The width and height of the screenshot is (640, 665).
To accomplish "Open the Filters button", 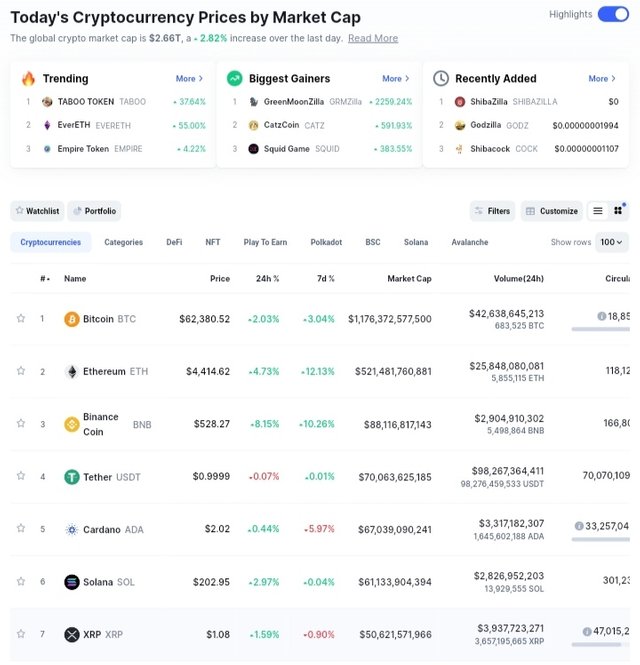I will [491, 211].
